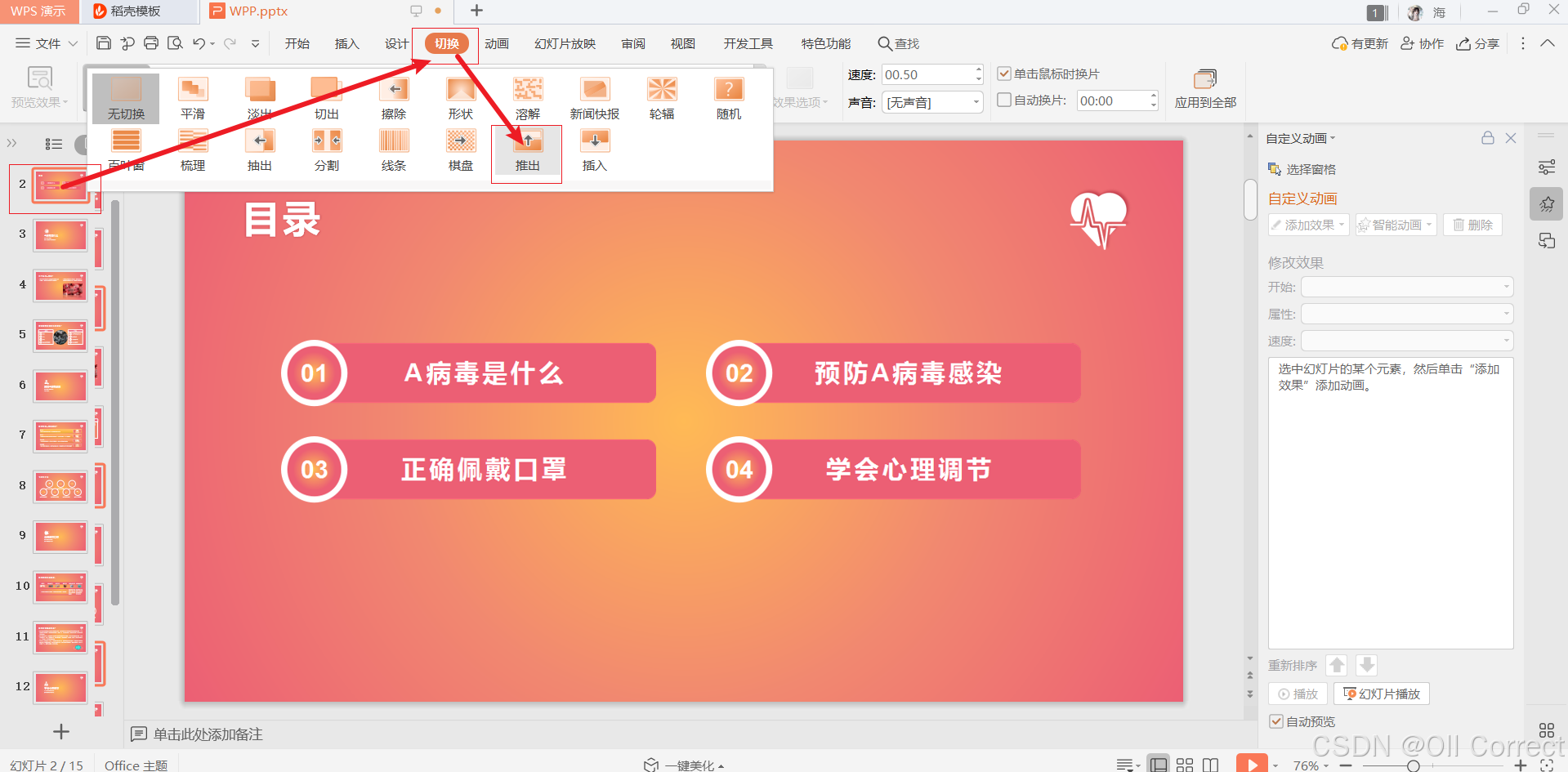The width and height of the screenshot is (1568, 772).
Task: Apply the 擦除 wipe transition
Action: [x=394, y=97]
